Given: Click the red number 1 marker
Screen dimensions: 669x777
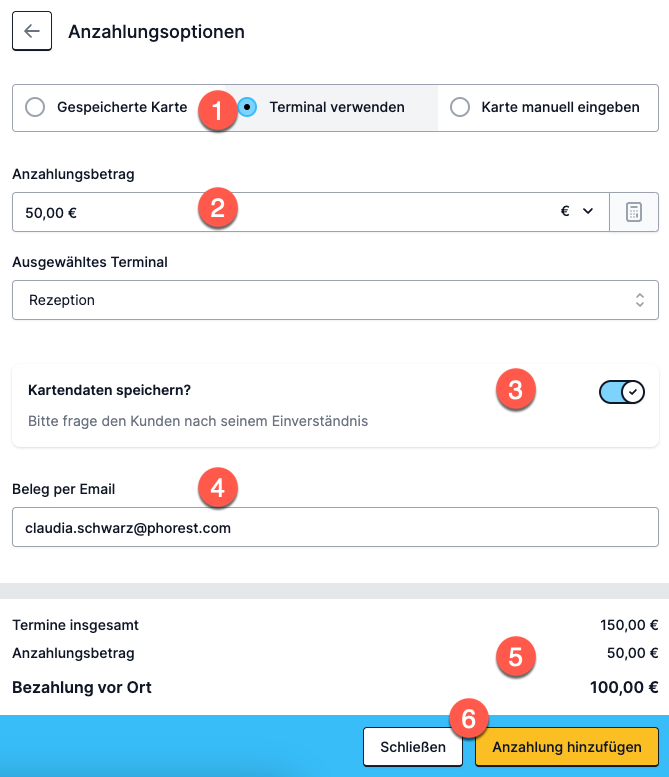Looking at the screenshot, I should (218, 111).
